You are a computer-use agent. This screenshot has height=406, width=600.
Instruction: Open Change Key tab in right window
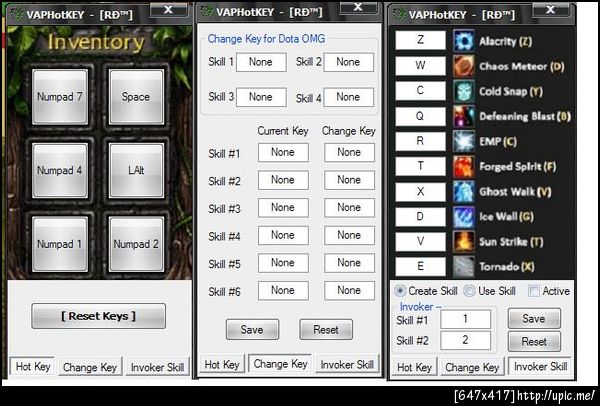[x=472, y=367]
